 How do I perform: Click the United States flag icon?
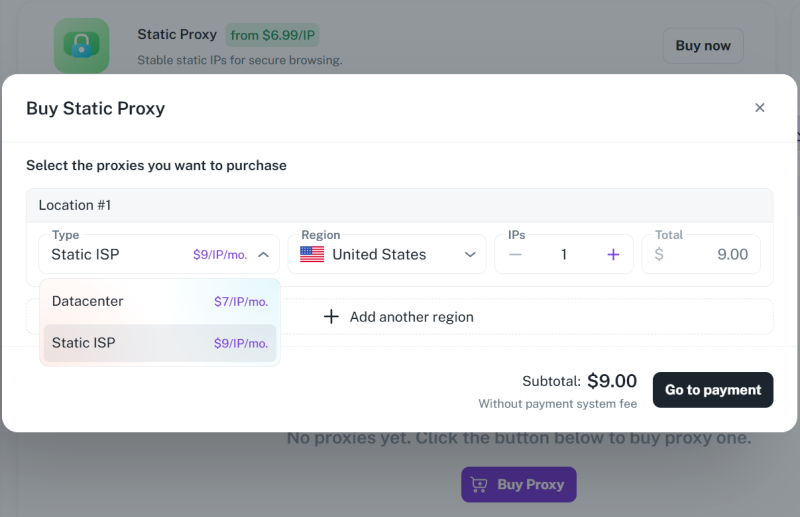[x=312, y=255]
